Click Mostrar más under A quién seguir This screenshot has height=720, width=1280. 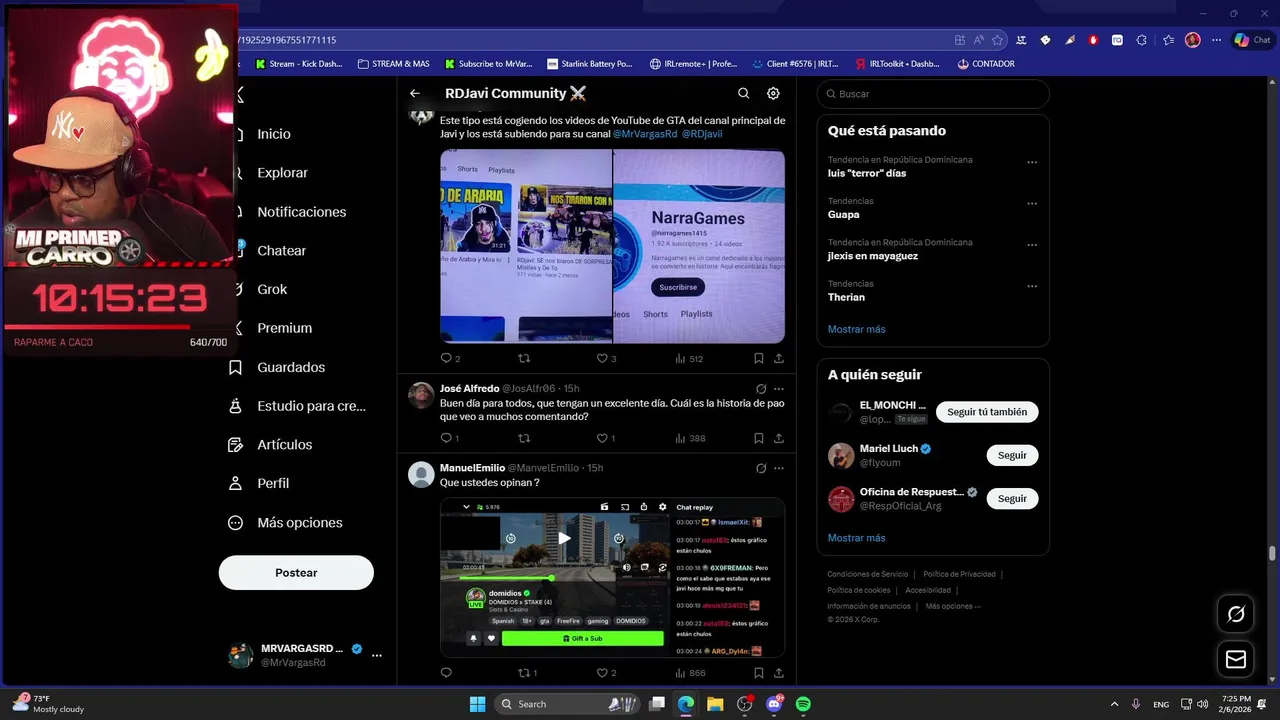point(856,538)
